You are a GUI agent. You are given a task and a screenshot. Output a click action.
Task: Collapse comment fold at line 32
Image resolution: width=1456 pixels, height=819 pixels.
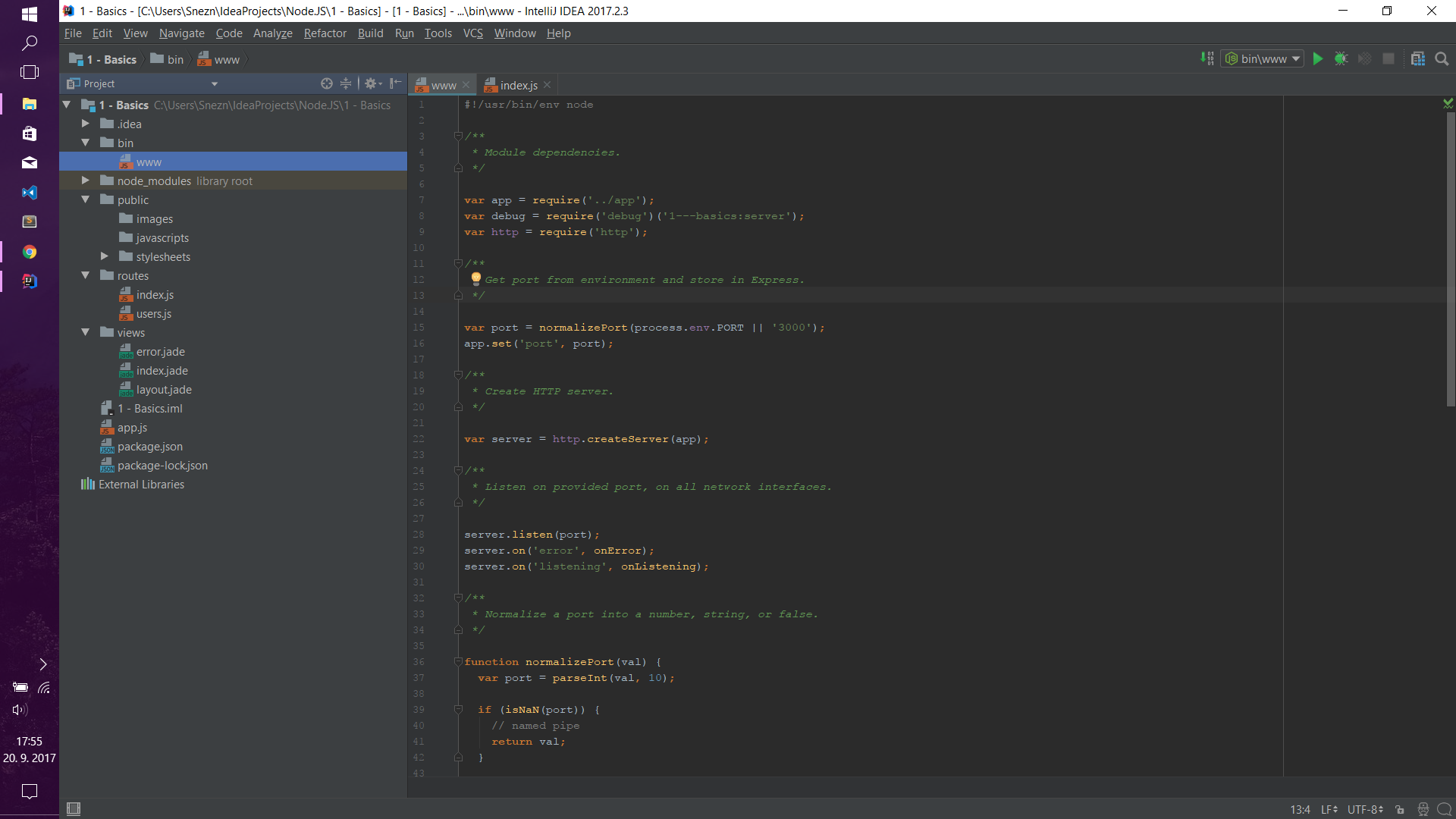(458, 598)
